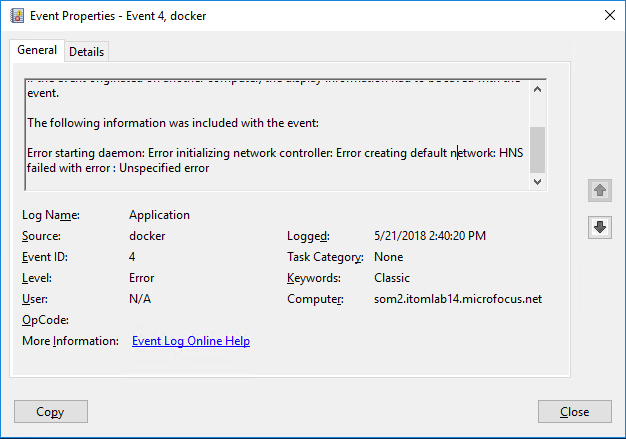Screen dimensions: 626x439
Task: Click the Source value 'docker'
Action: click(147, 236)
